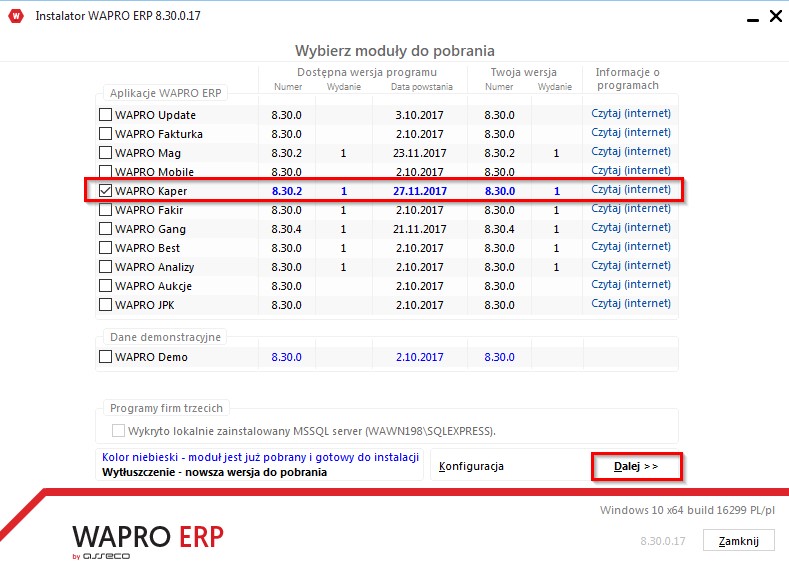Open Czytaj (internet) link for WAPRO Fakir
This screenshot has height=566, width=789.
click(631, 209)
